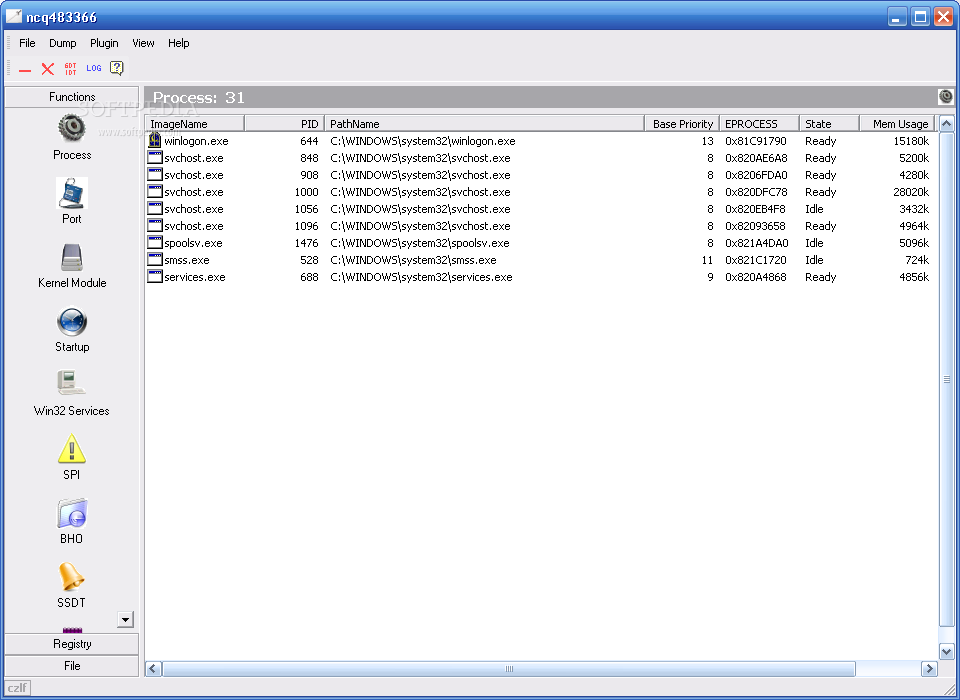Click path C:\WINDOWS\system32\smss.exe
Image resolution: width=960 pixels, height=700 pixels.
click(x=413, y=260)
